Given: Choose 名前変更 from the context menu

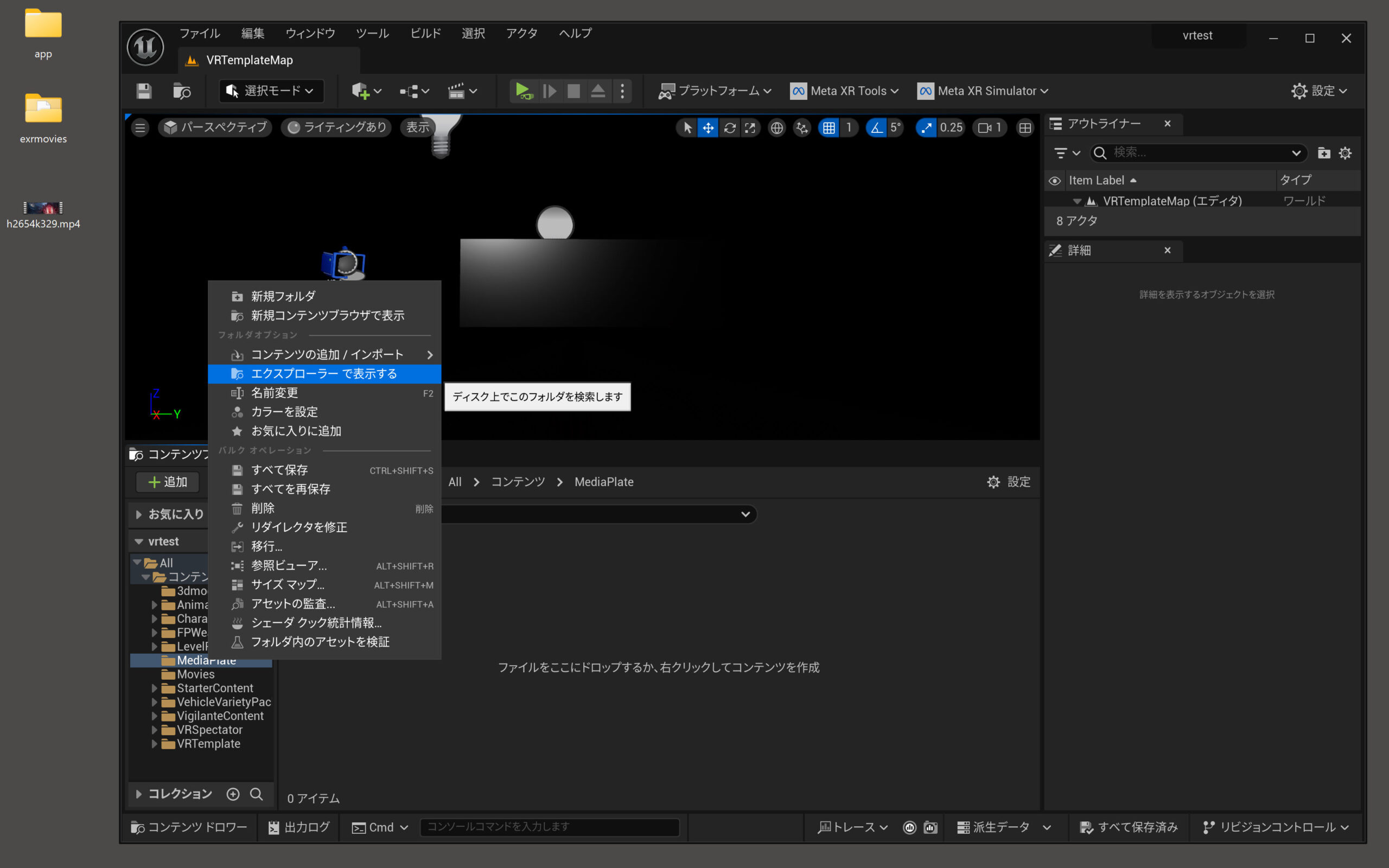Looking at the screenshot, I should (275, 393).
